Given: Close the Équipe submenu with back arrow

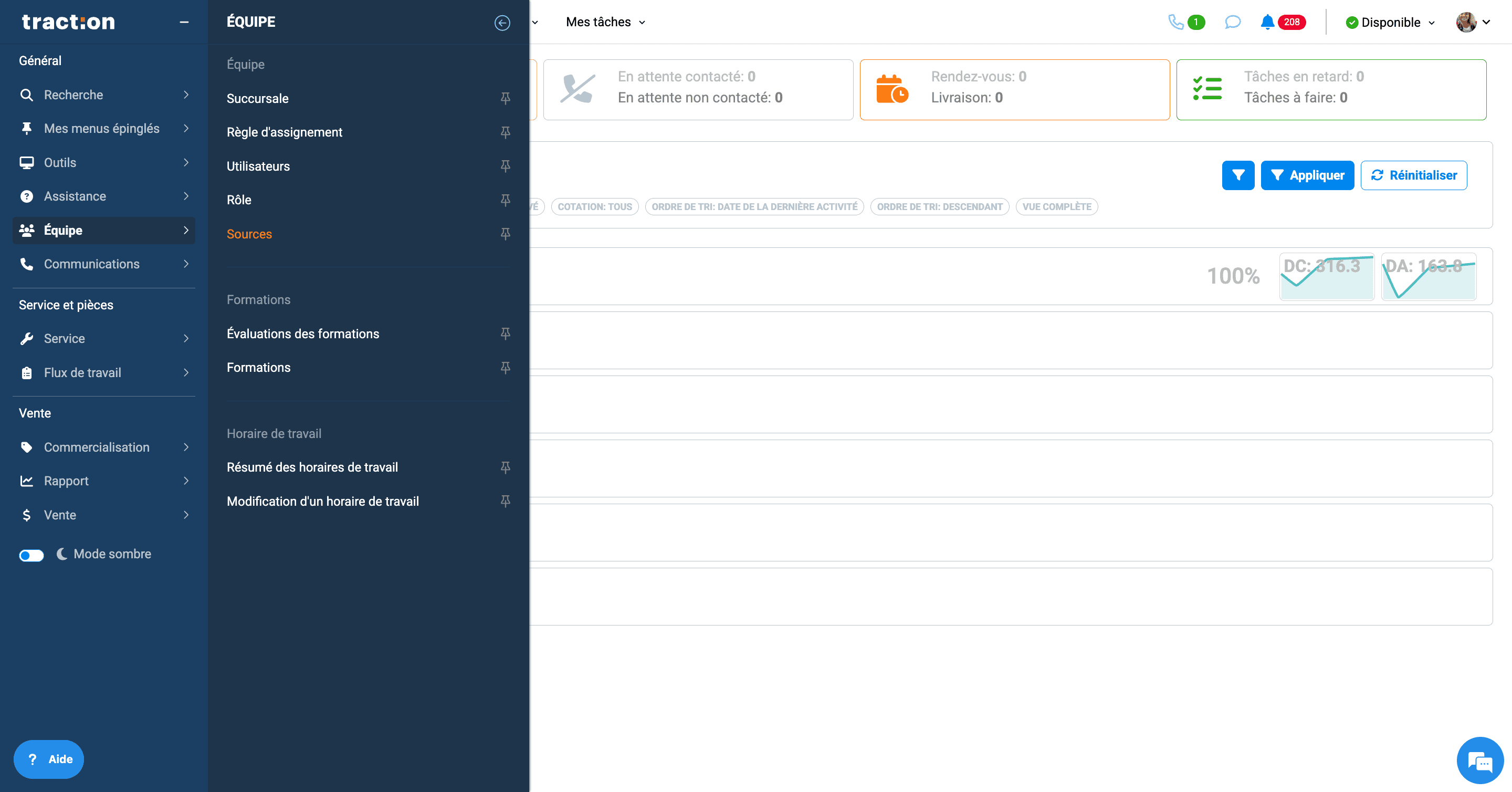Looking at the screenshot, I should click(502, 22).
